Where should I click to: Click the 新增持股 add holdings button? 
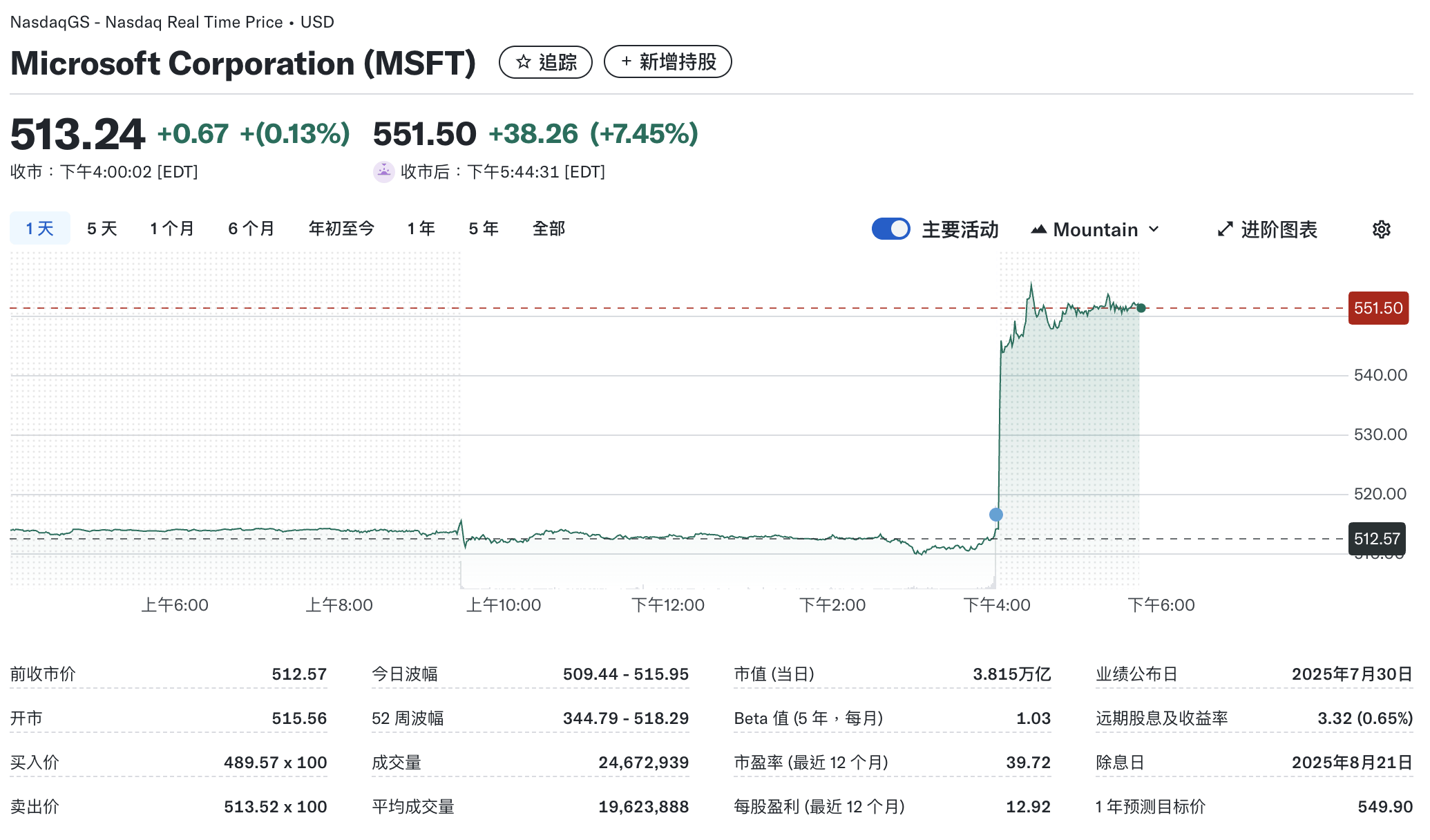pyautogui.click(x=667, y=61)
